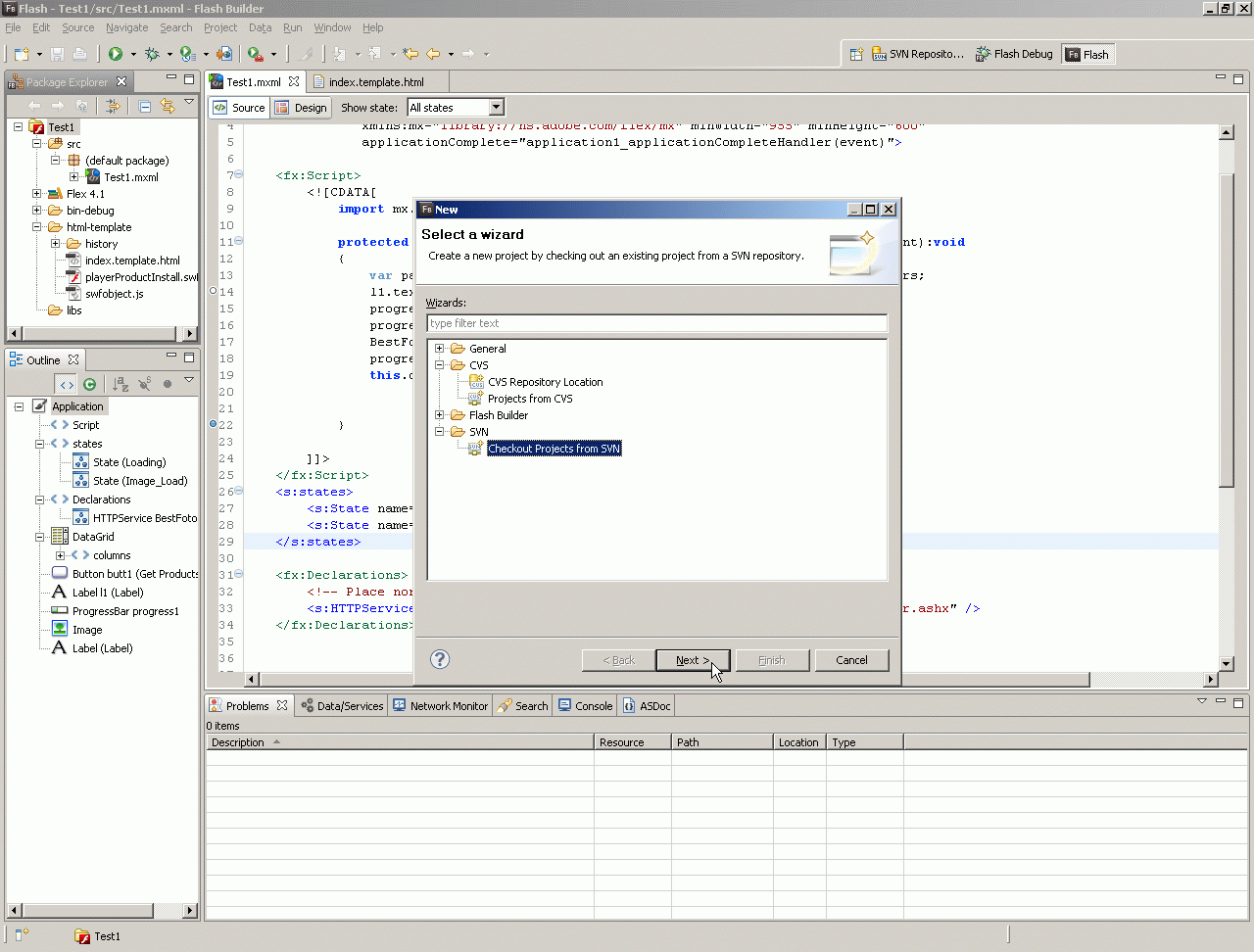Viewport: 1254px width, 952px height.
Task: Open the dialog help question mark icon
Action: pyautogui.click(x=440, y=659)
